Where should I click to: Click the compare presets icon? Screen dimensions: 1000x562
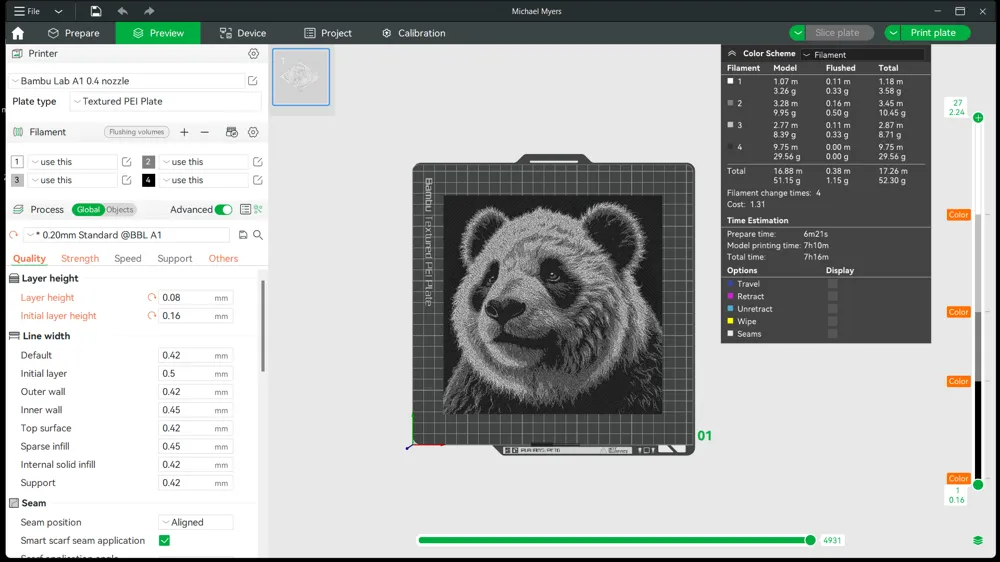coord(258,209)
